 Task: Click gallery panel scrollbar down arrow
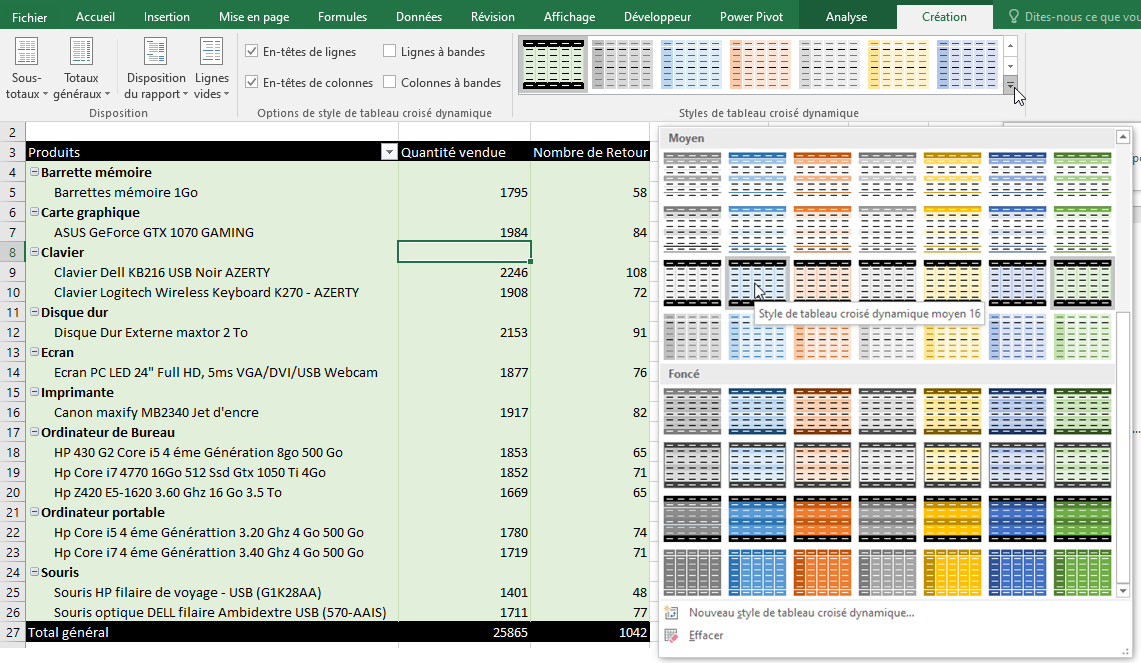1123,591
